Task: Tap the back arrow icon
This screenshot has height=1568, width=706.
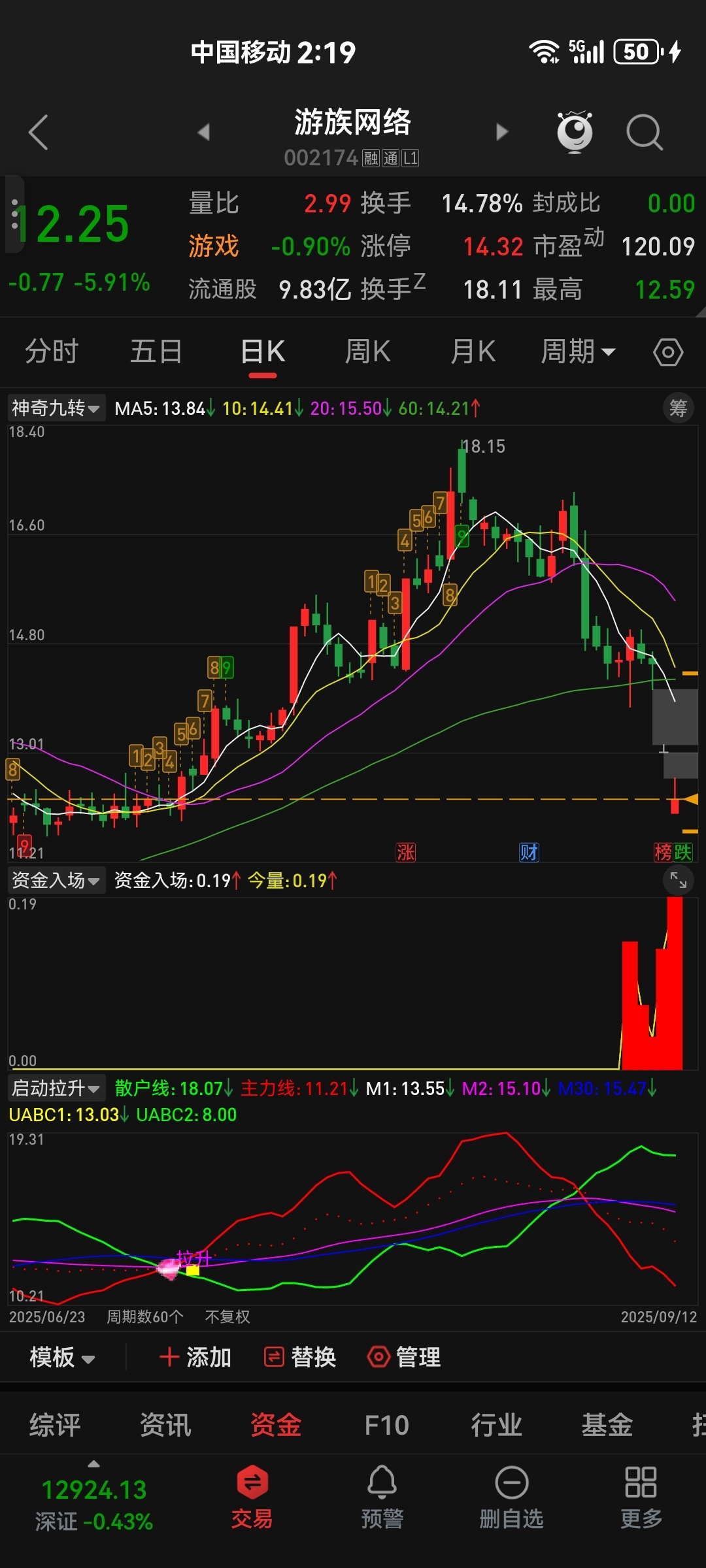Action: 39,132
